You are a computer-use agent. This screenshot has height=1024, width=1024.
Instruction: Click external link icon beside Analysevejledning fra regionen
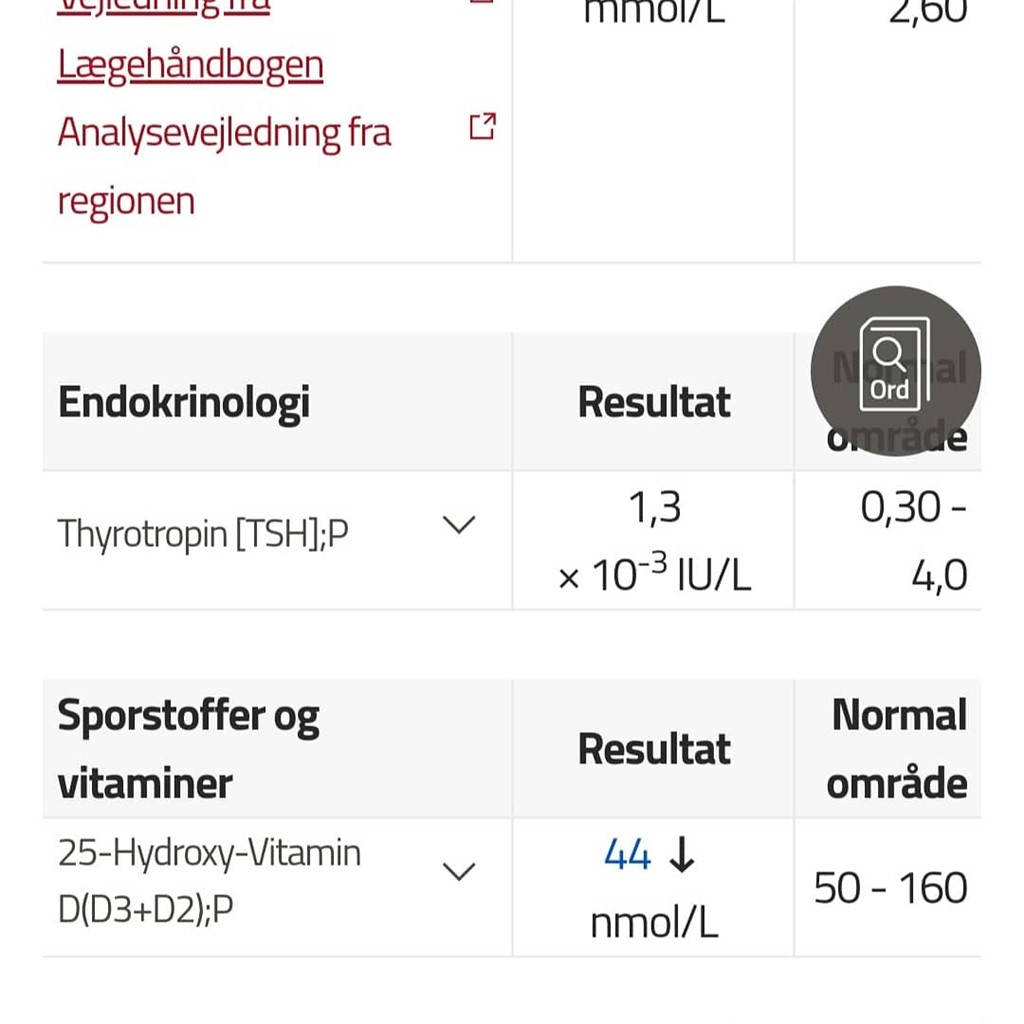pos(482,127)
